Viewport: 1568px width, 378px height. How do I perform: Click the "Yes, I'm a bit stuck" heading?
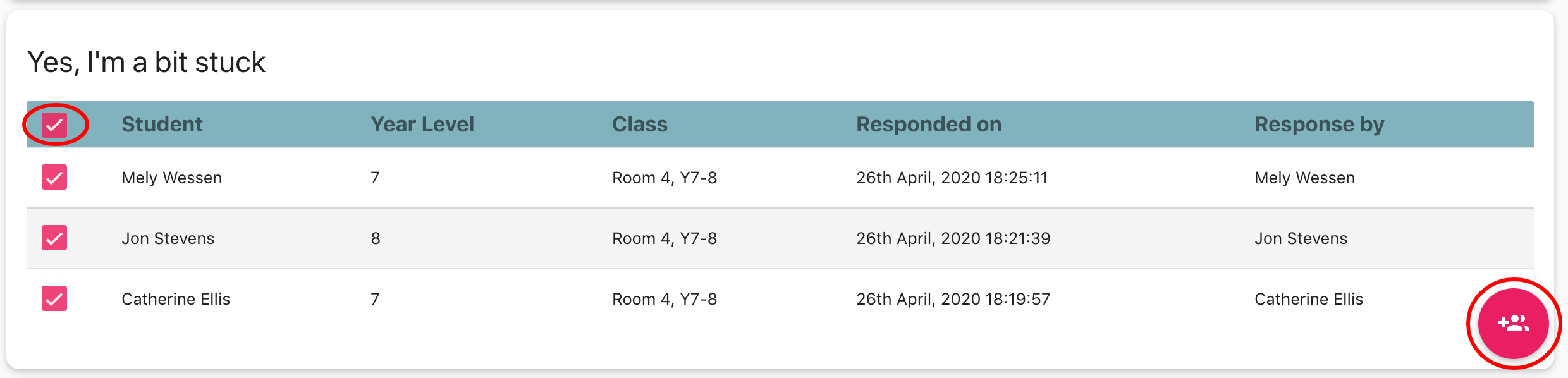point(146,62)
